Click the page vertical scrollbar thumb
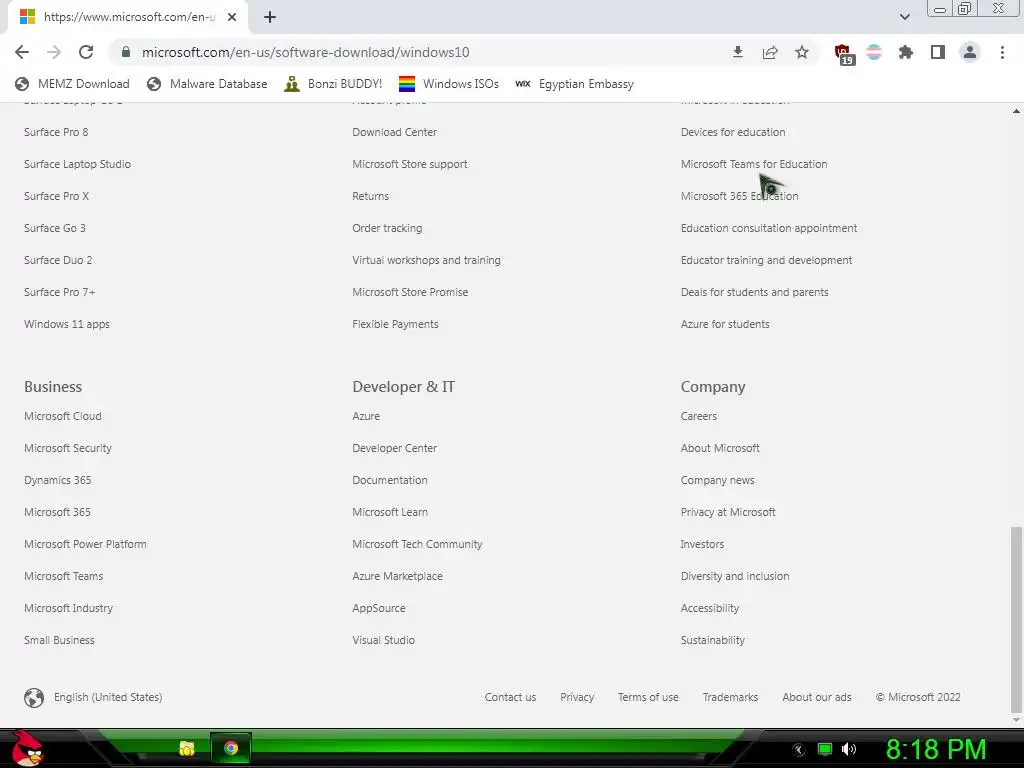Screen dimensions: 1024x768 click(1016, 619)
